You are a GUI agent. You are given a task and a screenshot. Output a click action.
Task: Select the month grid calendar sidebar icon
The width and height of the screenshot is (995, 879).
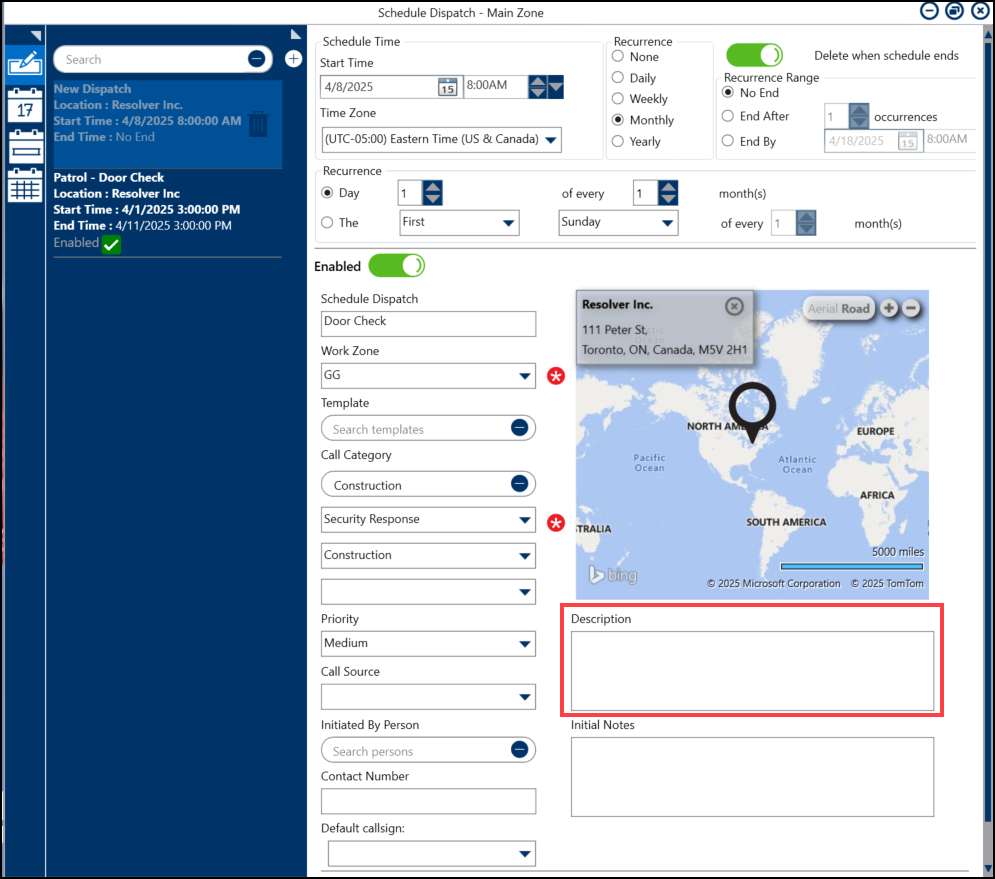24,187
